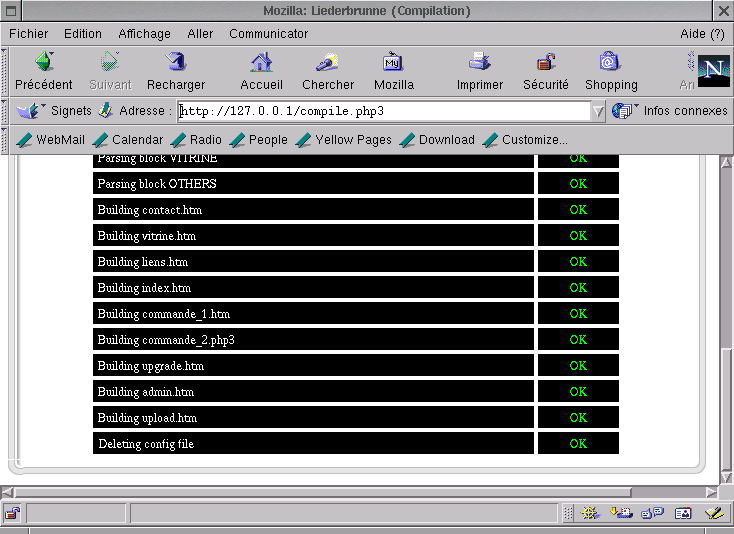The width and height of the screenshot is (734, 534).
Task: Open the Mozilla toolbar button
Action: [393, 71]
